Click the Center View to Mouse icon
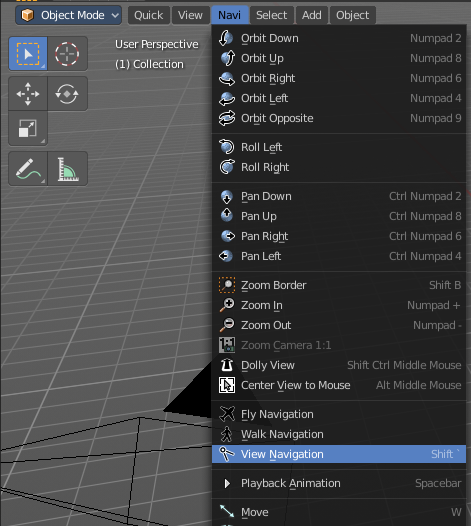 tap(227, 385)
